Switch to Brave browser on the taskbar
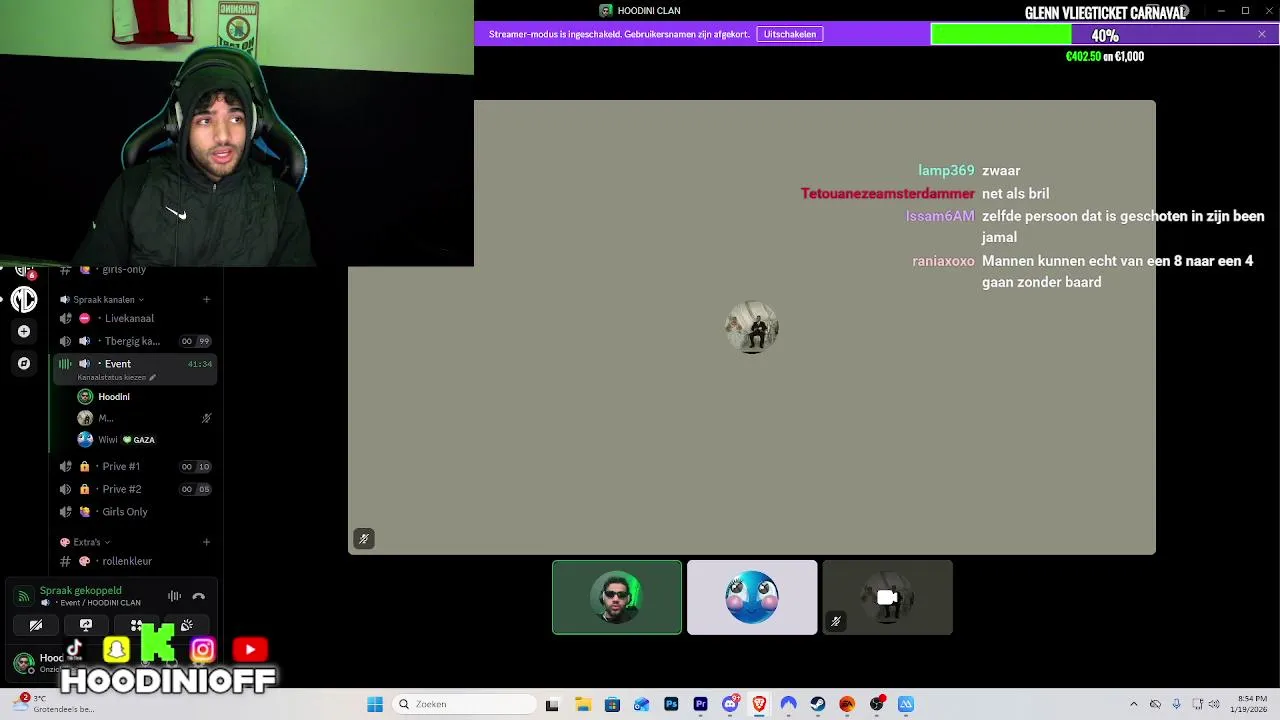 pyautogui.click(x=759, y=704)
